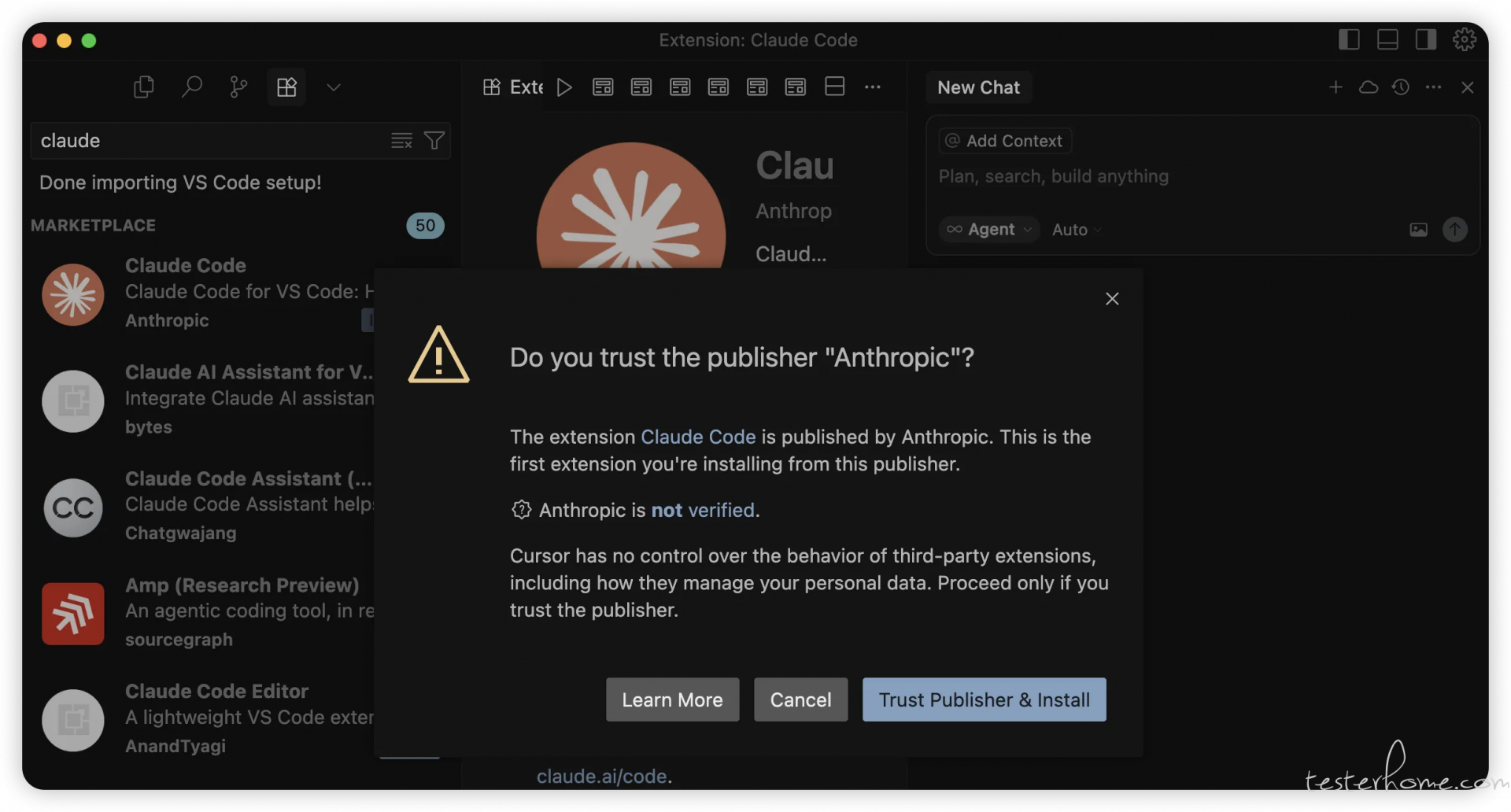Open the Search magnifier icon
Image resolution: width=1511 pixels, height=812 pixels.
pyautogui.click(x=191, y=87)
